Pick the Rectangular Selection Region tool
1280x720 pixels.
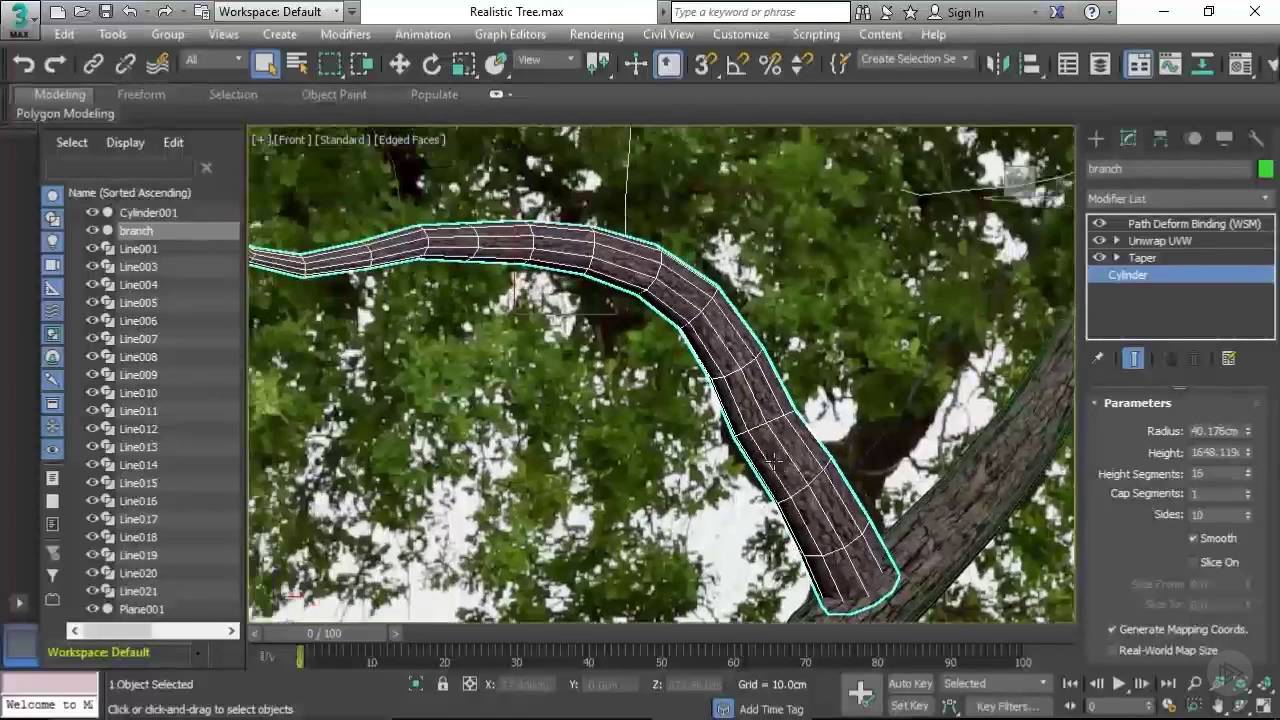pyautogui.click(x=330, y=64)
